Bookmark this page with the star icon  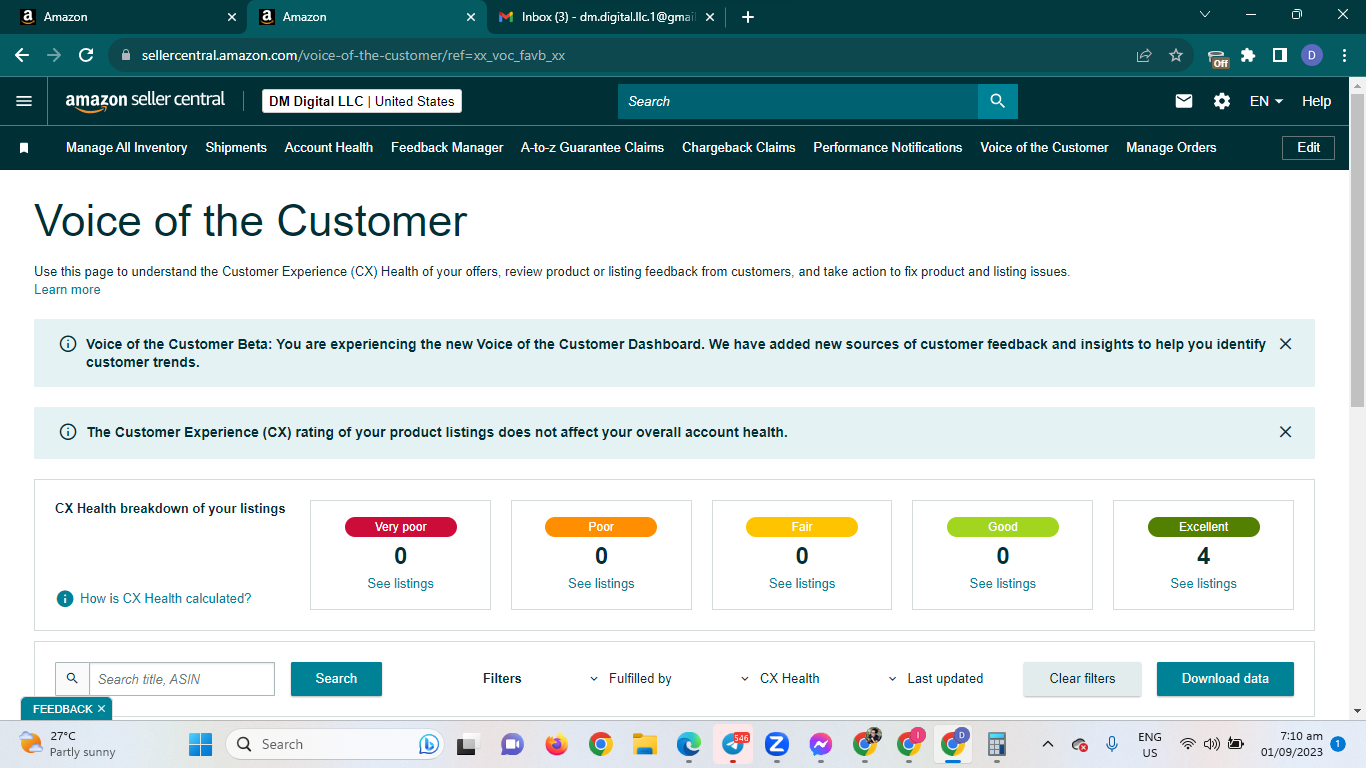(1176, 56)
